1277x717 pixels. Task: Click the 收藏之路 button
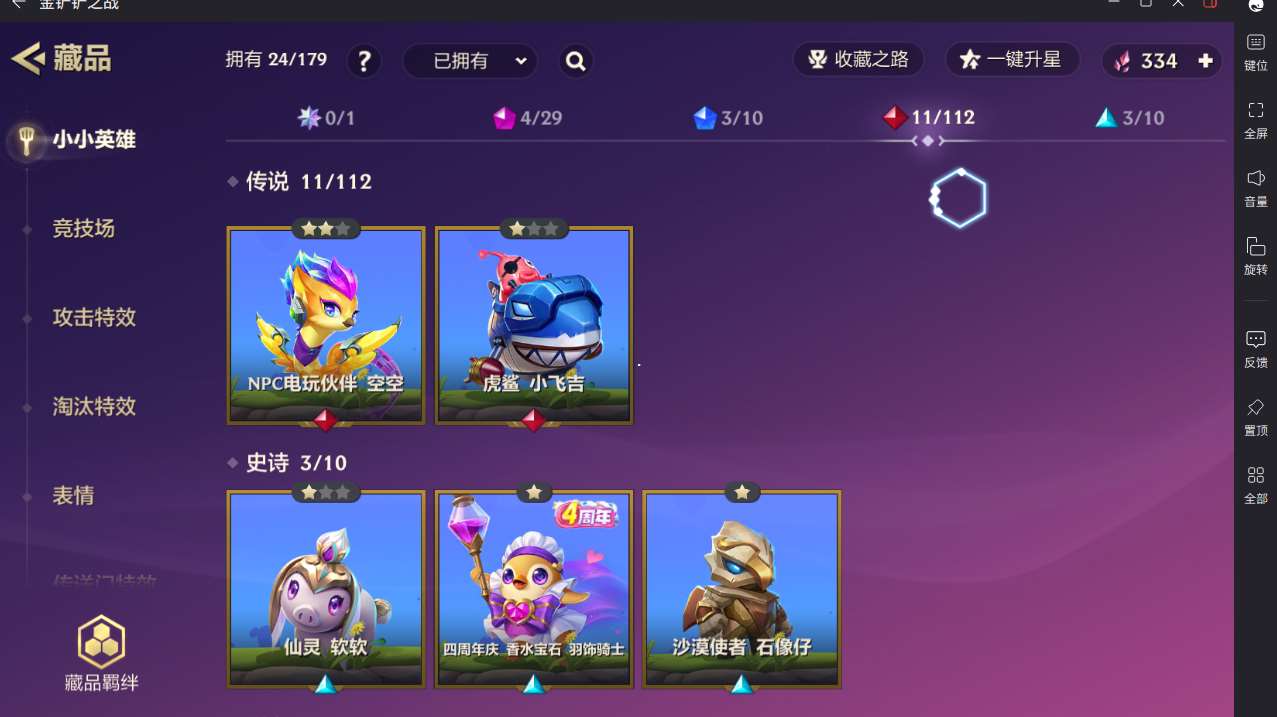click(x=859, y=60)
